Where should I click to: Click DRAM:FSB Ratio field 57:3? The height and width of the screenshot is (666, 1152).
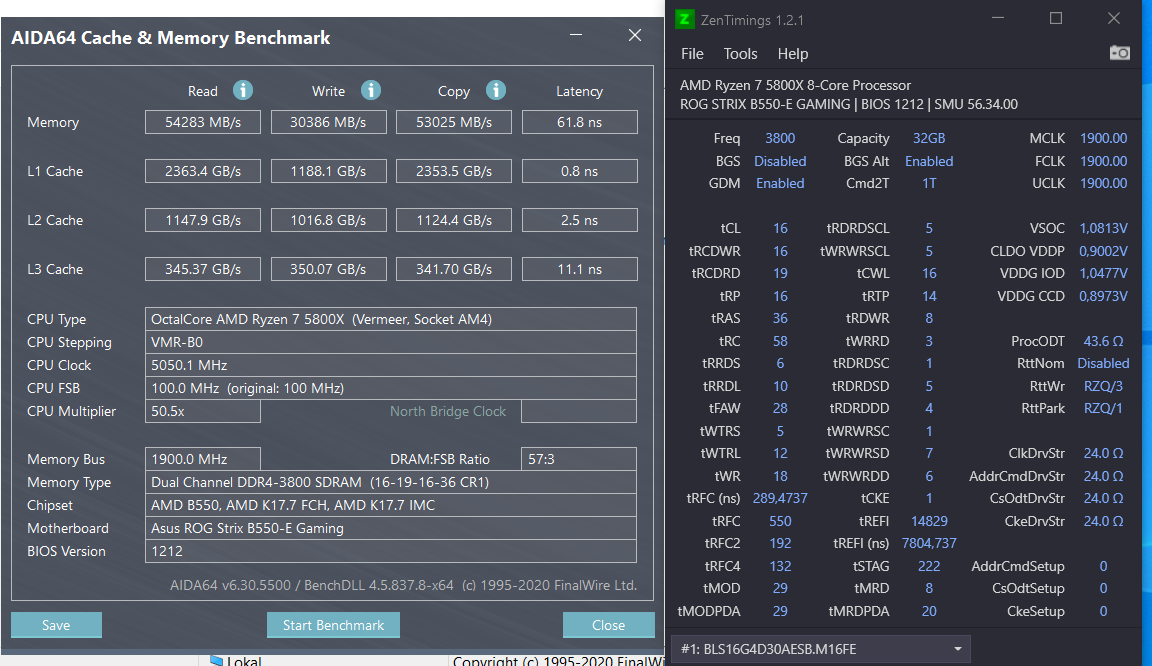[x=579, y=459]
